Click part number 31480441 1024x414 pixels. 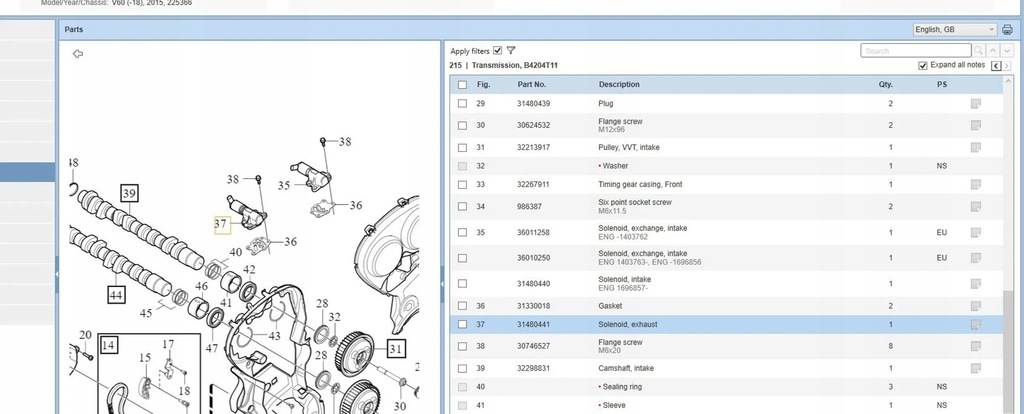533,325
